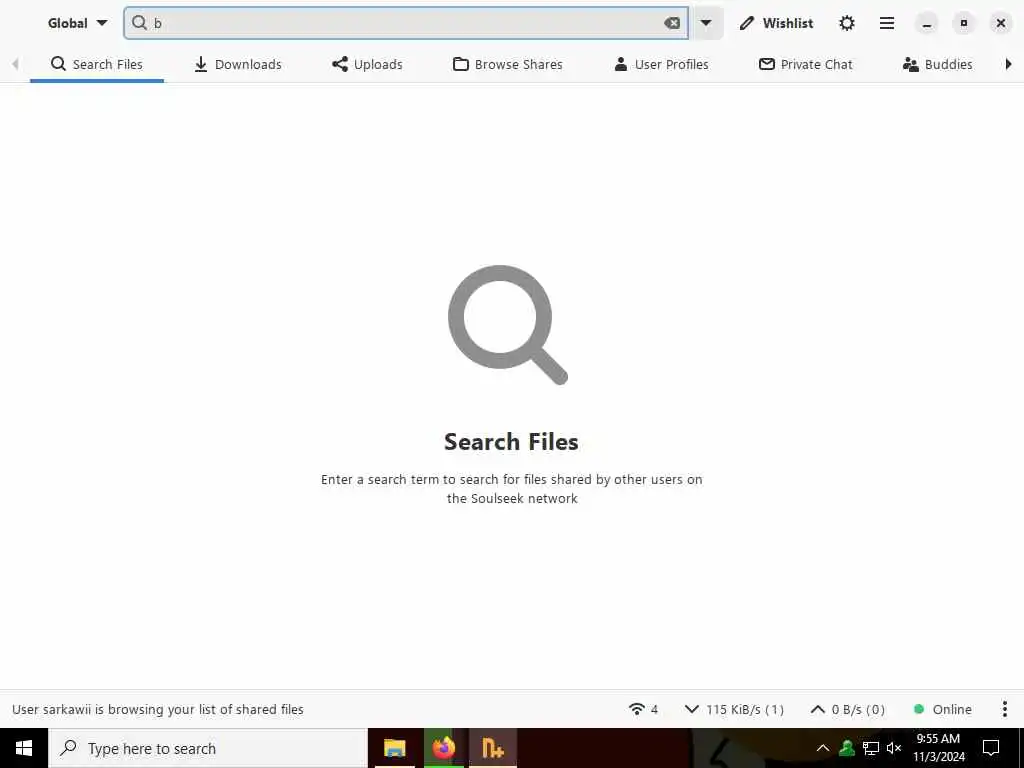This screenshot has width=1024, height=768.
Task: Click the green user tray icon
Action: coord(847,748)
